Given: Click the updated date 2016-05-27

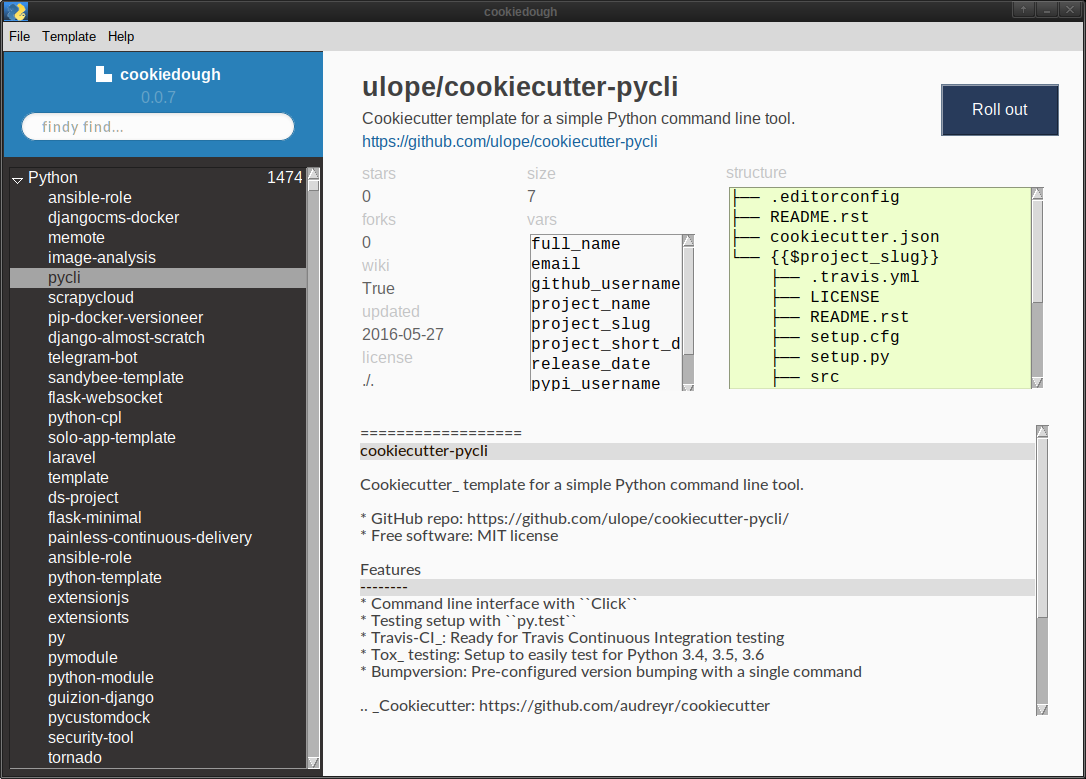Looking at the screenshot, I should click(x=402, y=335).
